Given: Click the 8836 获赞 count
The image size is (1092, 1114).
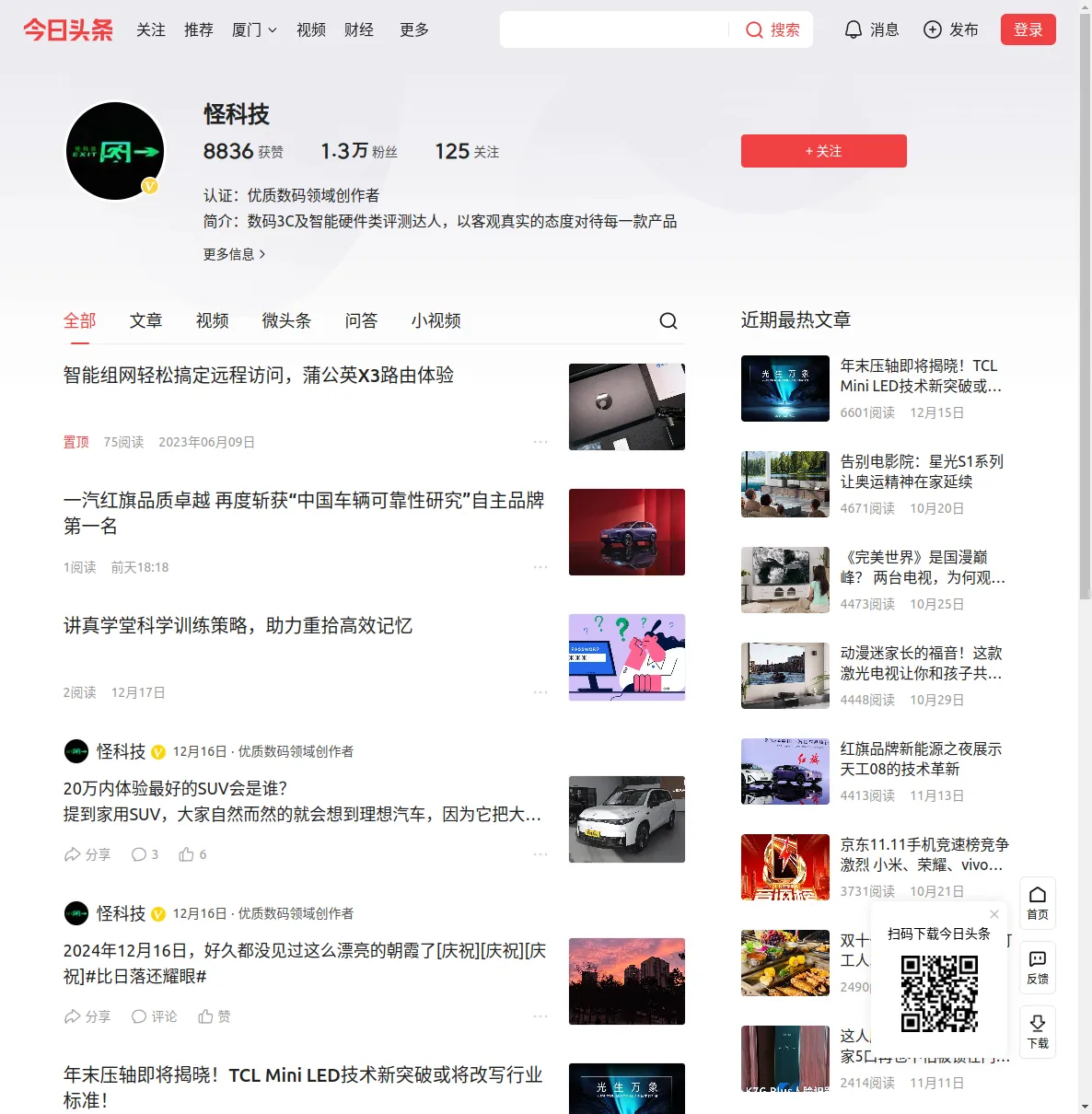Looking at the screenshot, I should tap(243, 151).
